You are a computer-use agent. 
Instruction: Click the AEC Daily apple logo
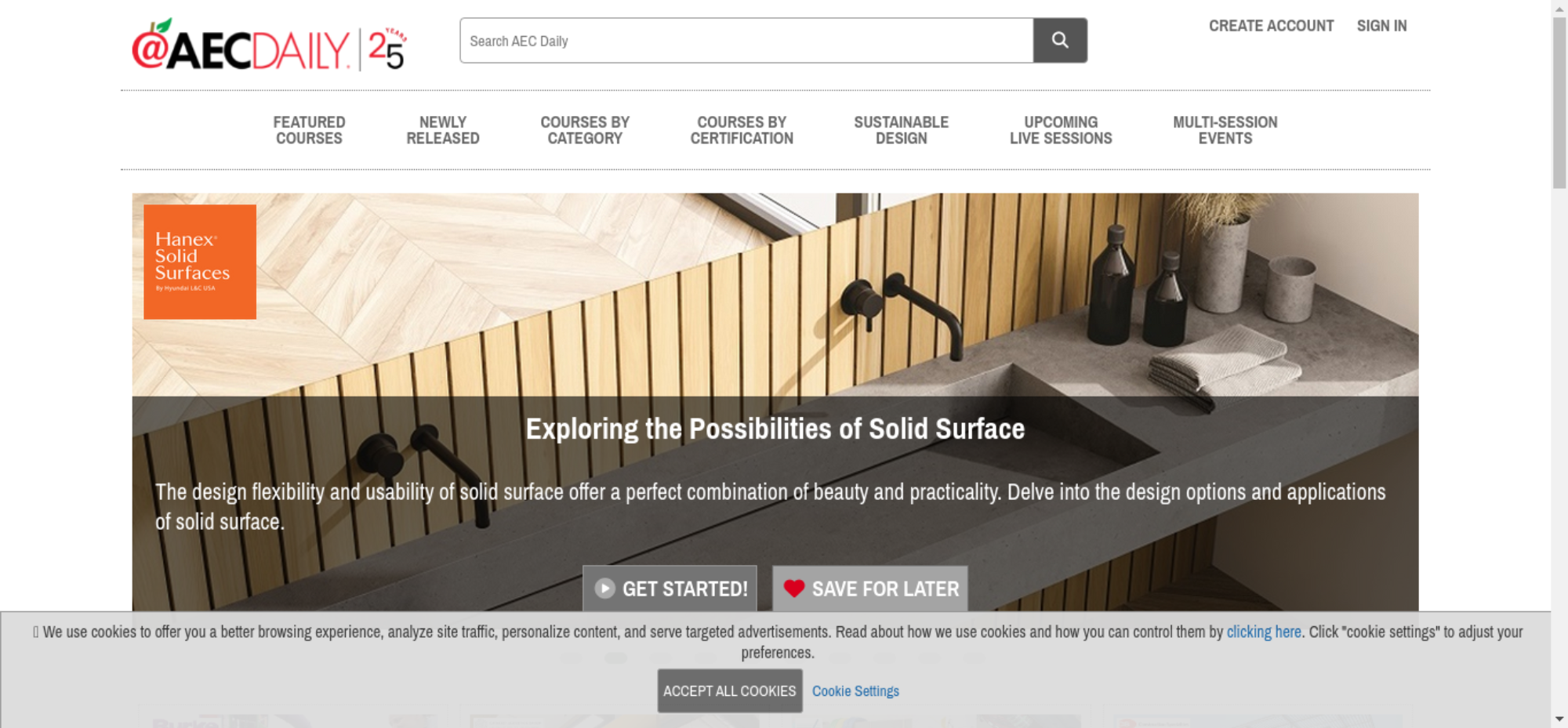coord(241,47)
